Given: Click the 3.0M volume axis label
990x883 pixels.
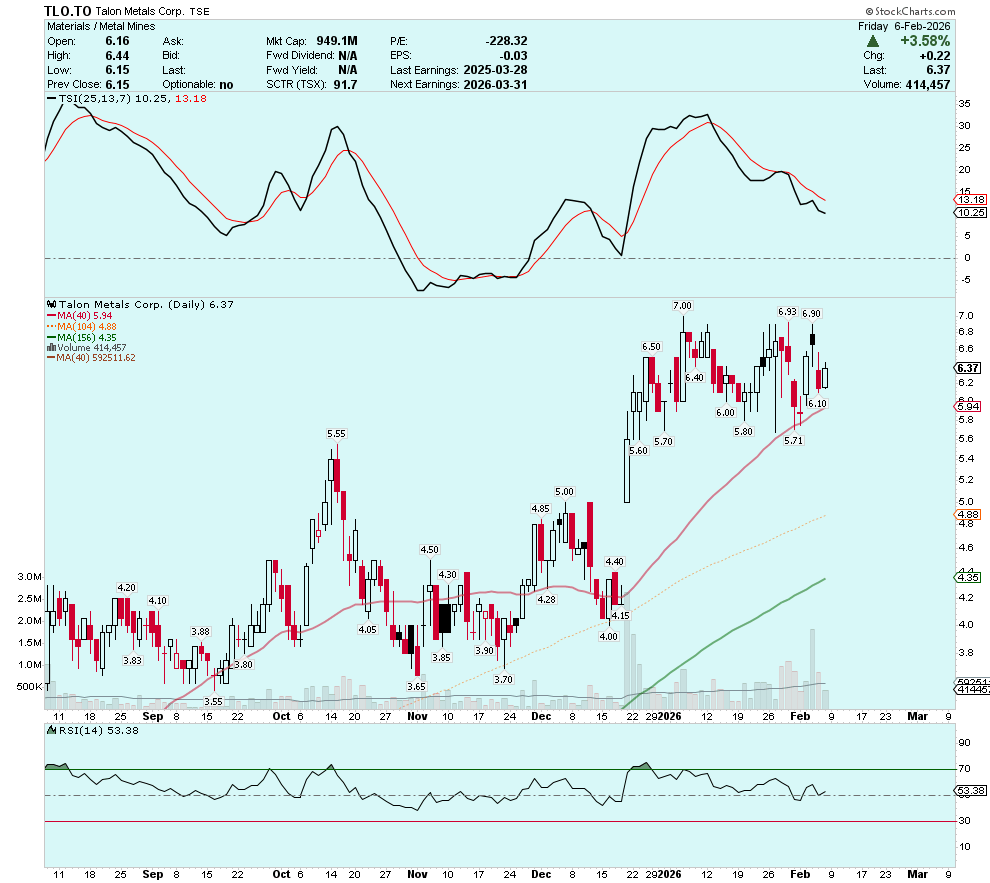Looking at the screenshot, I should coord(30,577).
